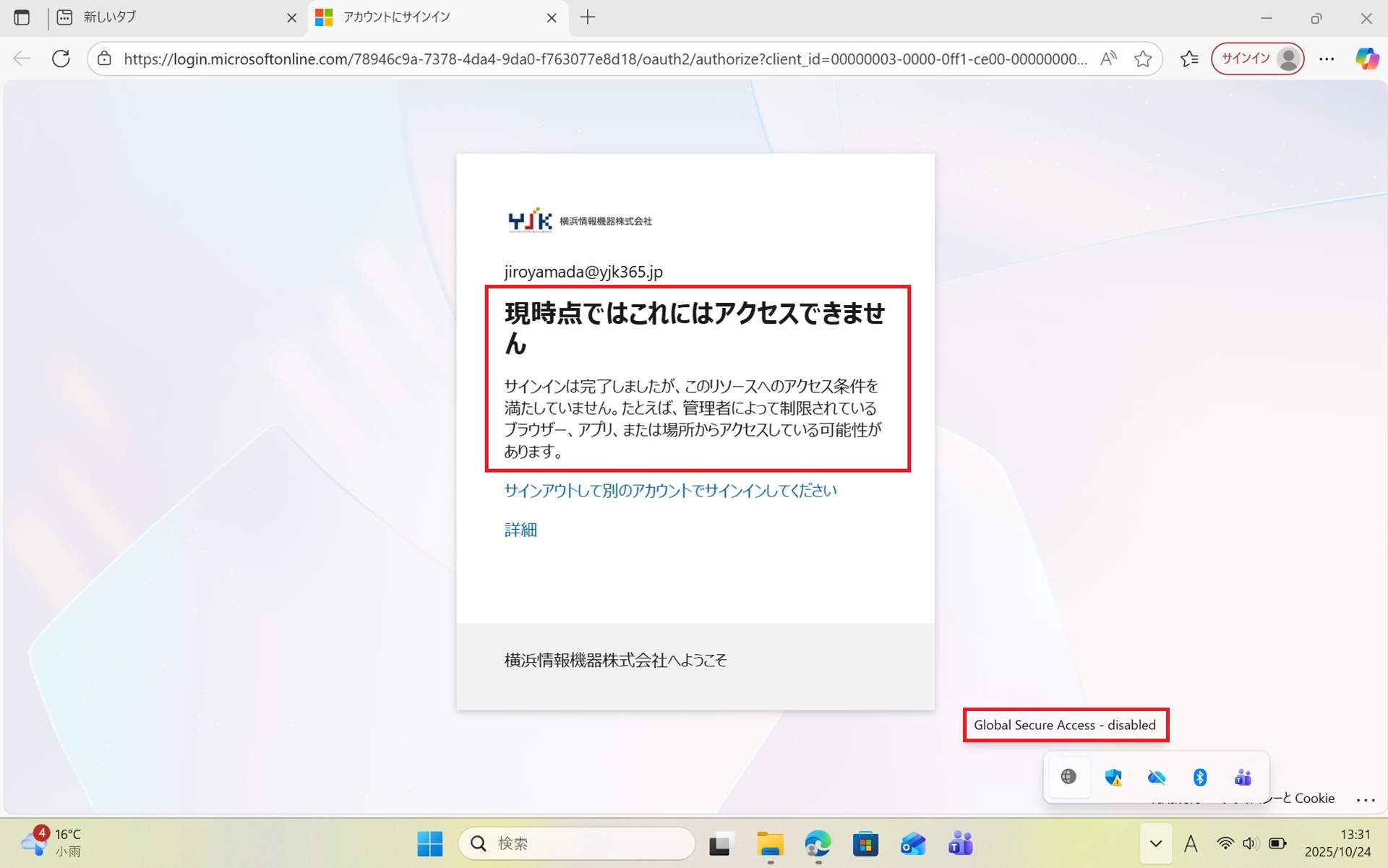Click the 詳細 link

coord(520,530)
